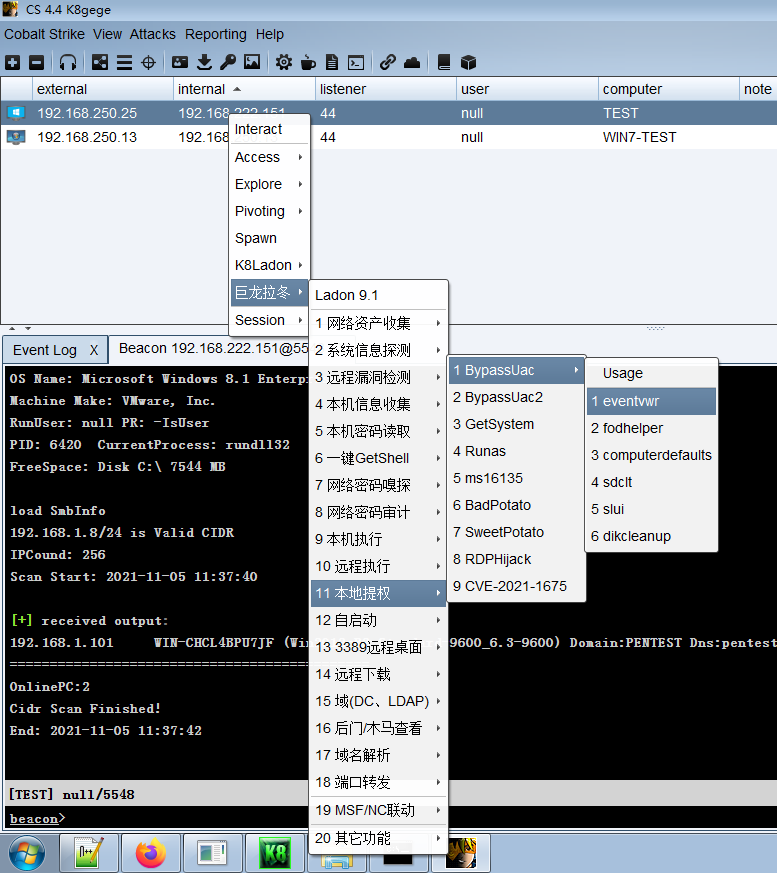
Task: Expand 4 本机信息收集 submenu
Action: pos(378,404)
